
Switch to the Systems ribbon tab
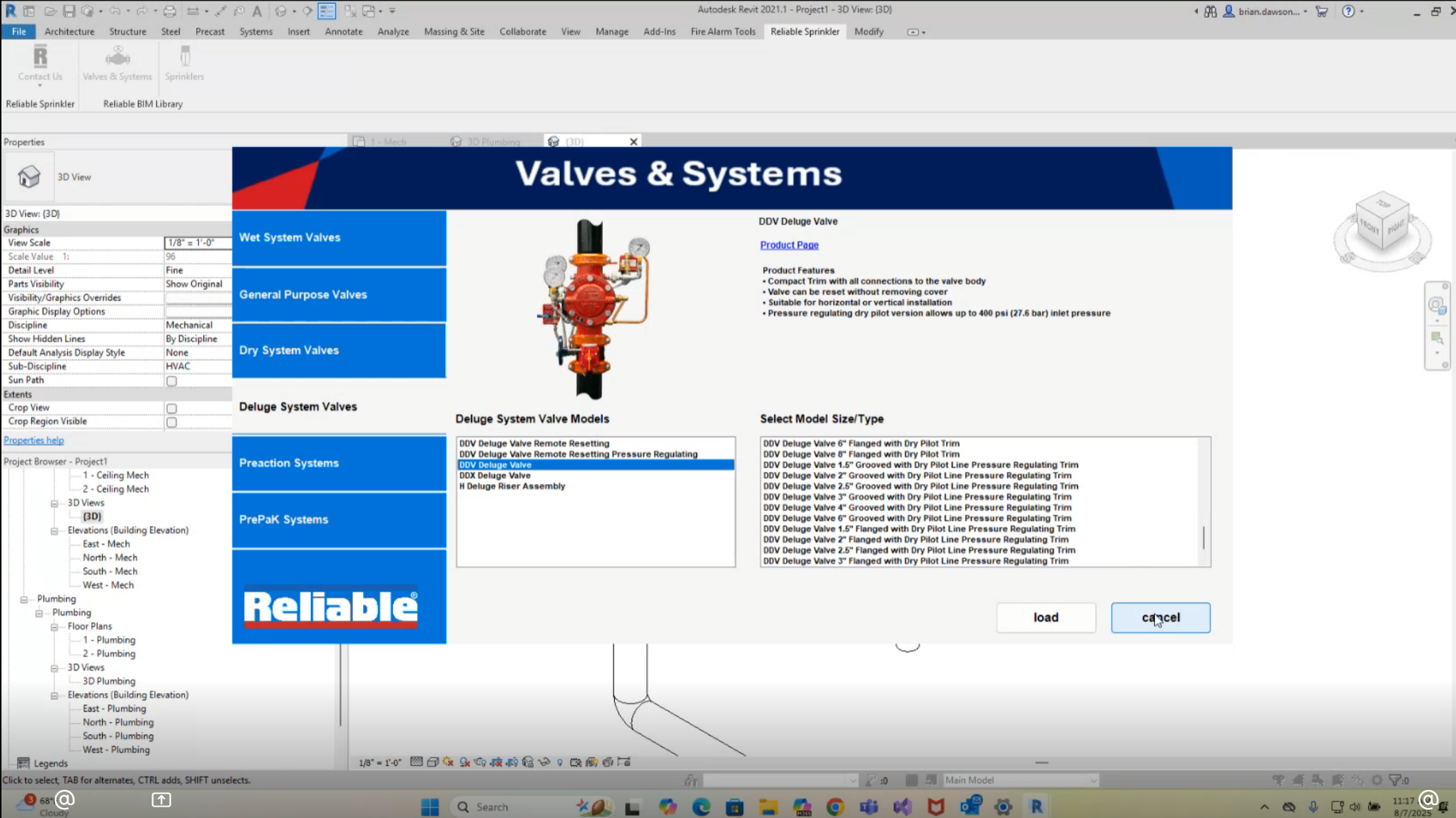pyautogui.click(x=255, y=31)
